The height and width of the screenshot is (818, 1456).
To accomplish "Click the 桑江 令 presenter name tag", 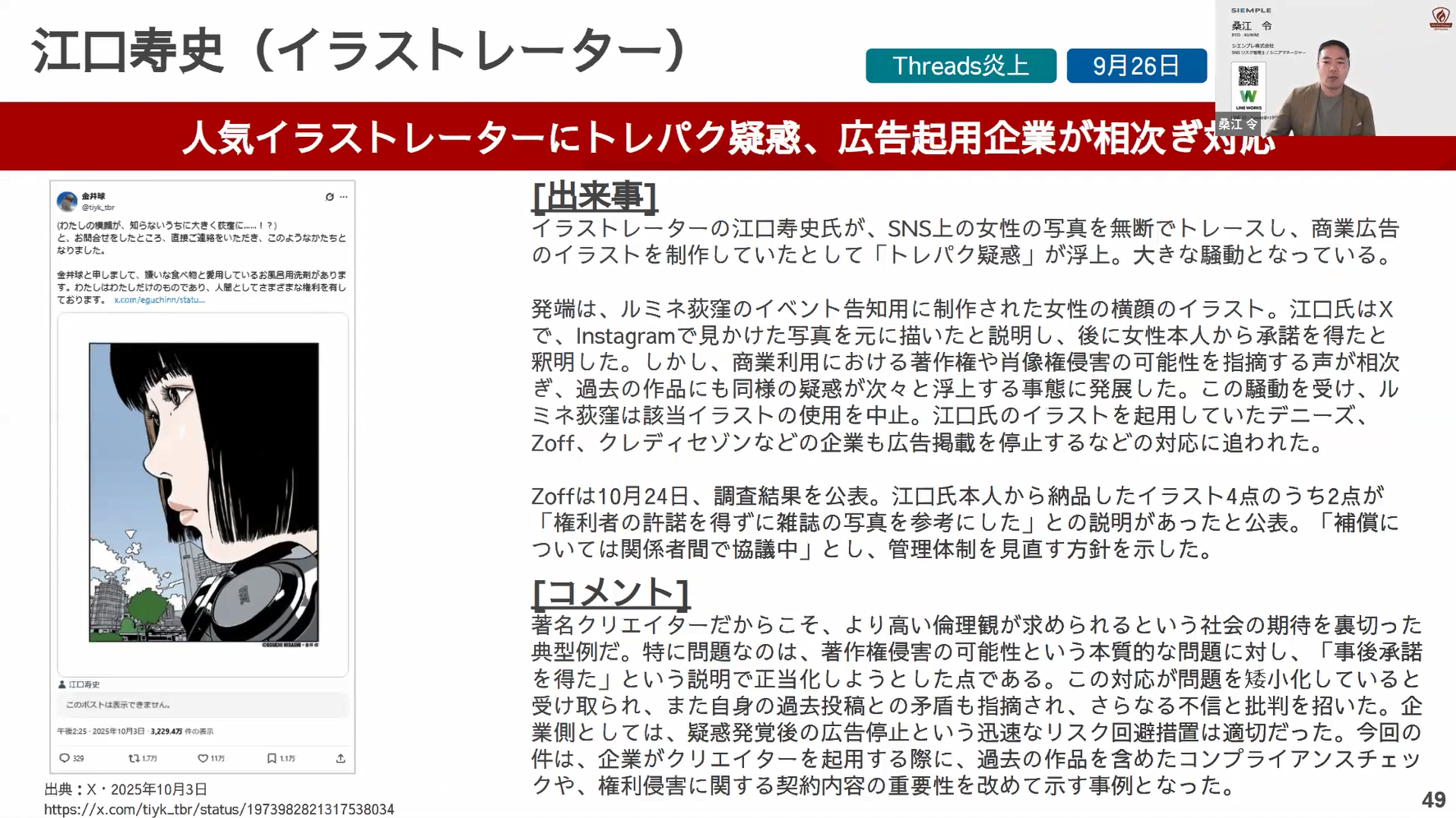I will click(1237, 124).
